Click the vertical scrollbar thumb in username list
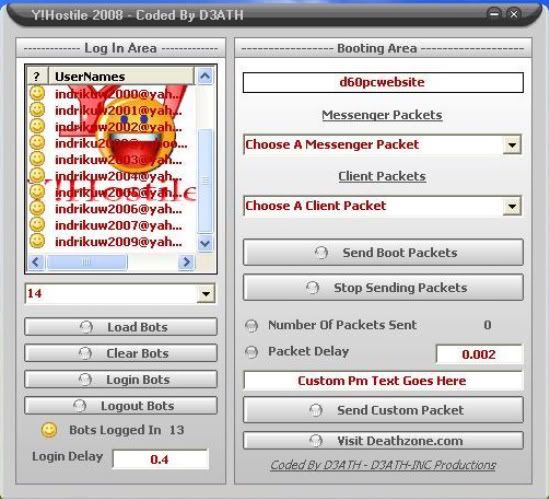 point(205,181)
